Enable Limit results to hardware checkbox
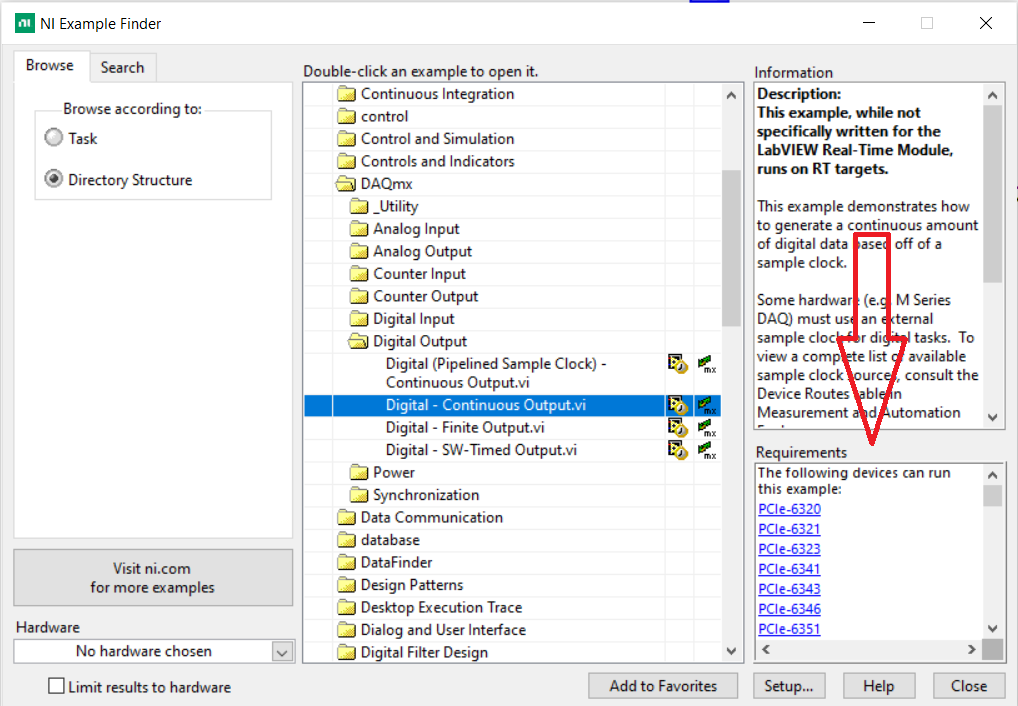1018x706 pixels. (56, 687)
